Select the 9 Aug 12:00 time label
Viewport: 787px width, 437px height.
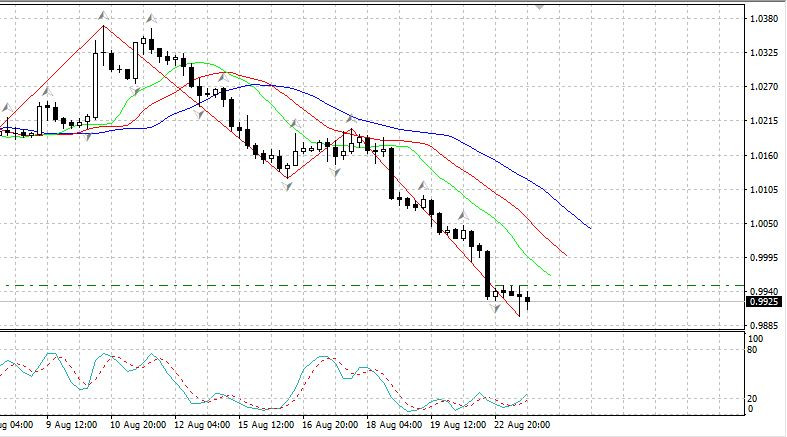(72, 425)
